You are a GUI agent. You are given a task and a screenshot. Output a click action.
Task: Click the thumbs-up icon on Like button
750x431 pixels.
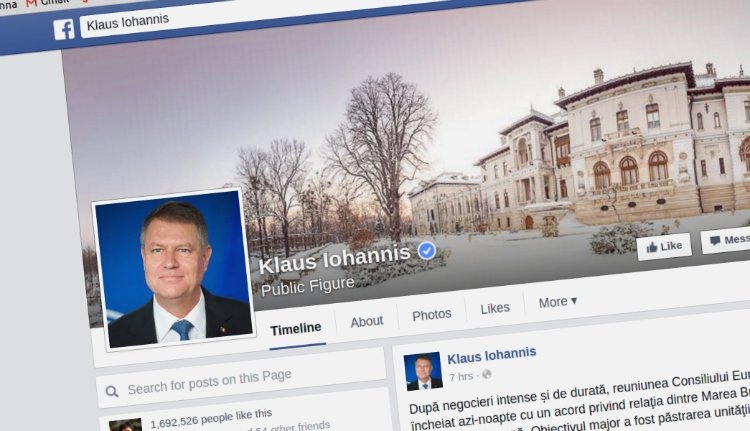[x=651, y=247]
